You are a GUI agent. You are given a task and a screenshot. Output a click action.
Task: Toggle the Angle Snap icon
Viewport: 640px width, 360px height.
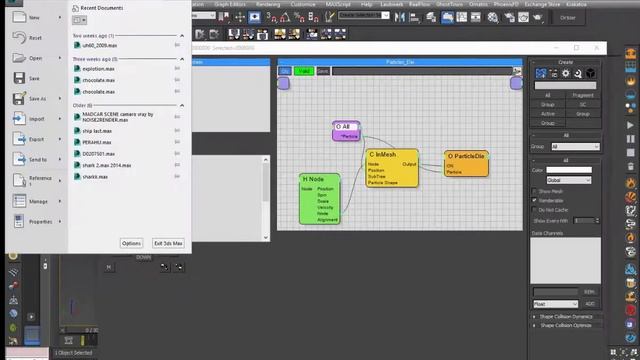pos(285,17)
